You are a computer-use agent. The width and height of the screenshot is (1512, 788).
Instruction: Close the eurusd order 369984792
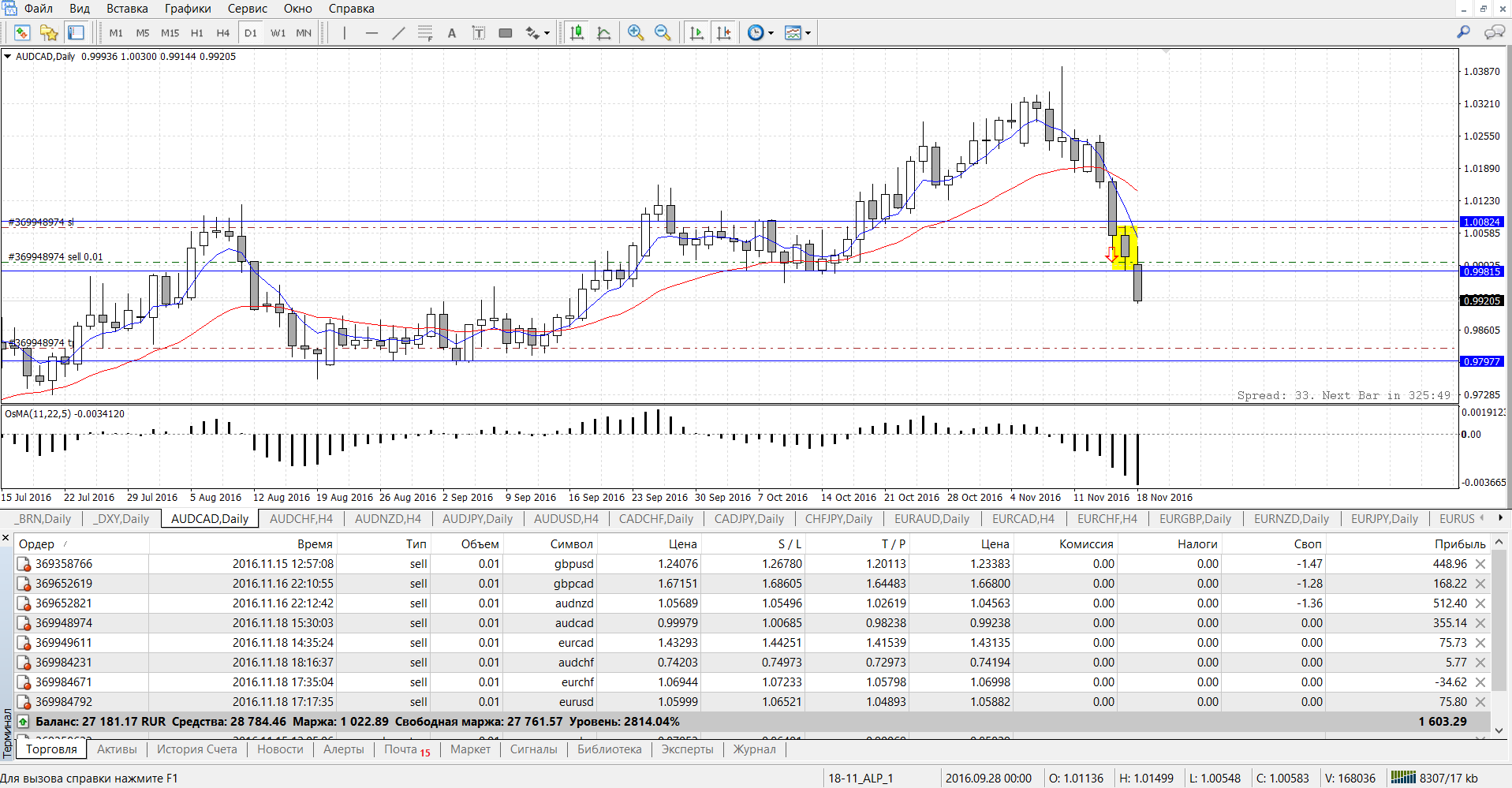tap(1480, 702)
